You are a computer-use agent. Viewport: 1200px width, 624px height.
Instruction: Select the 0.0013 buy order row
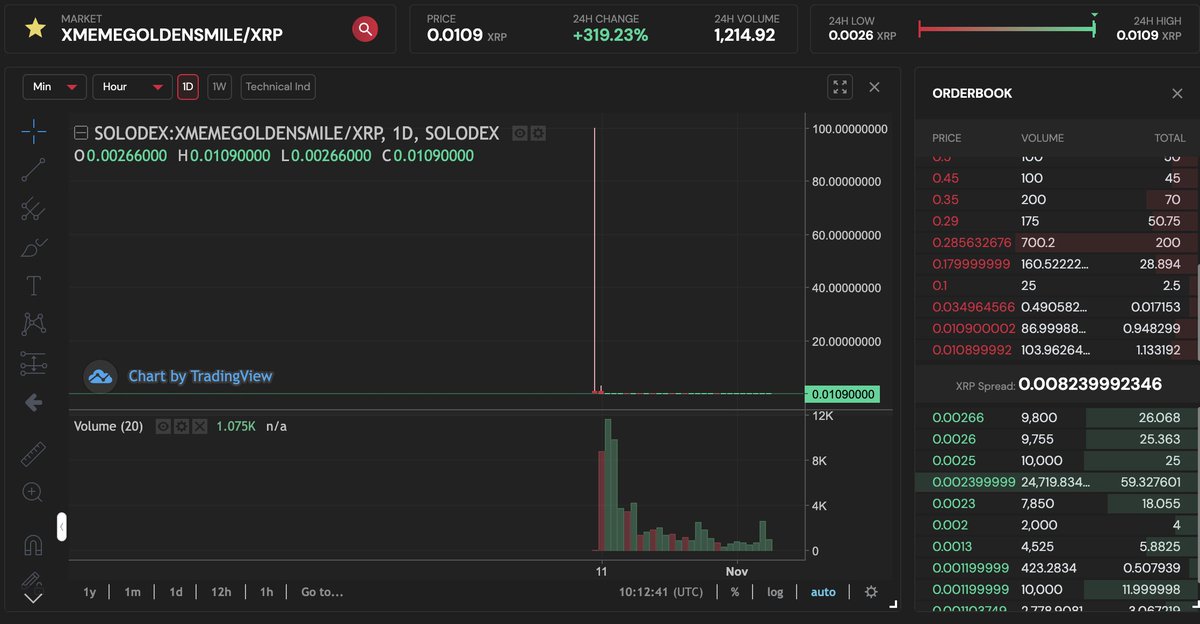coord(1057,547)
